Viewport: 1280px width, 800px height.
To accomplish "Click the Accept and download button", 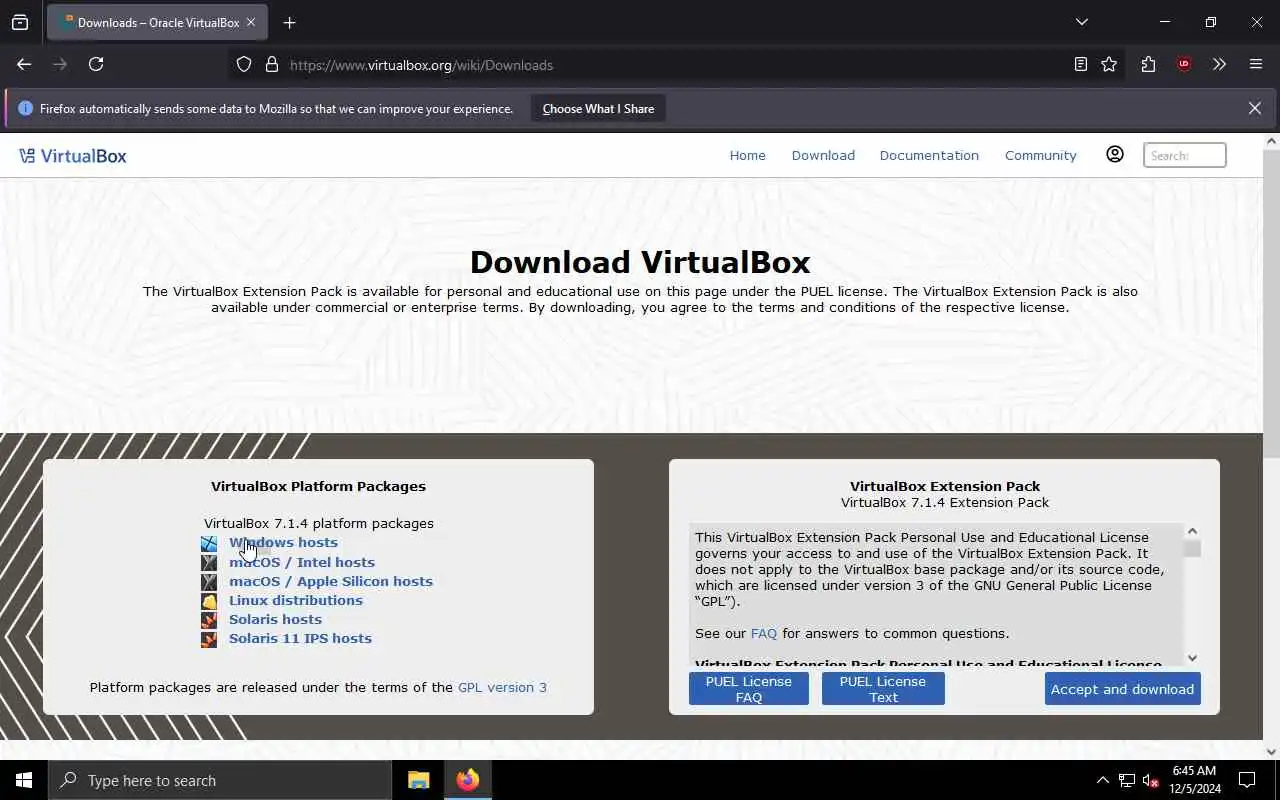I will point(1122,689).
